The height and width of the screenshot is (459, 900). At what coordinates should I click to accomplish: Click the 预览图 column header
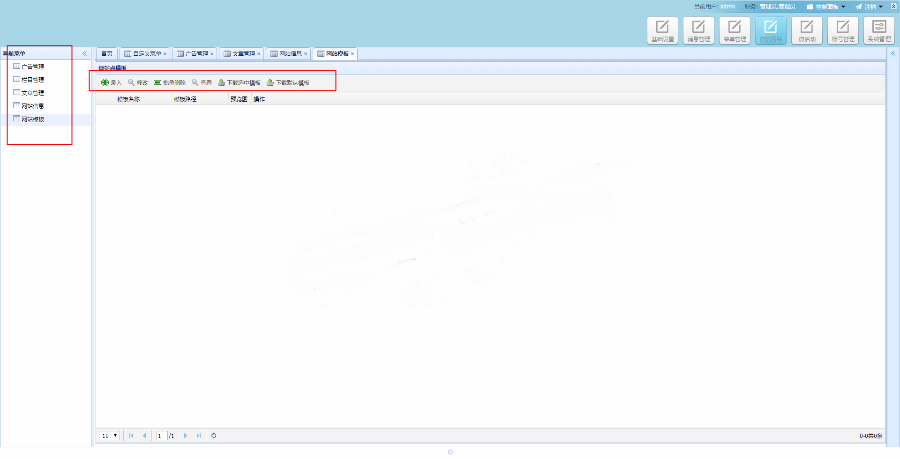click(x=239, y=99)
